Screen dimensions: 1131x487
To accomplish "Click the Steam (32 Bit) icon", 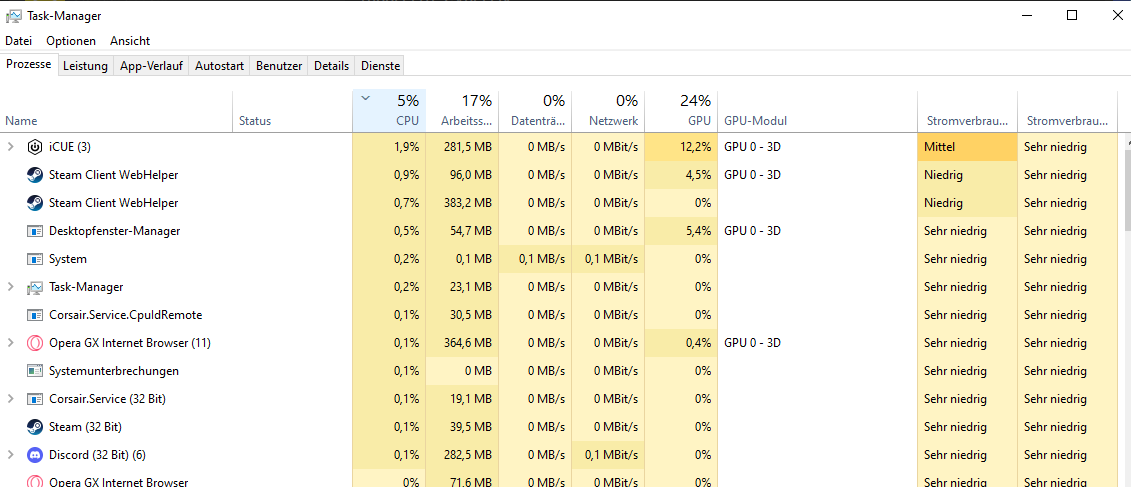I will pos(35,426).
